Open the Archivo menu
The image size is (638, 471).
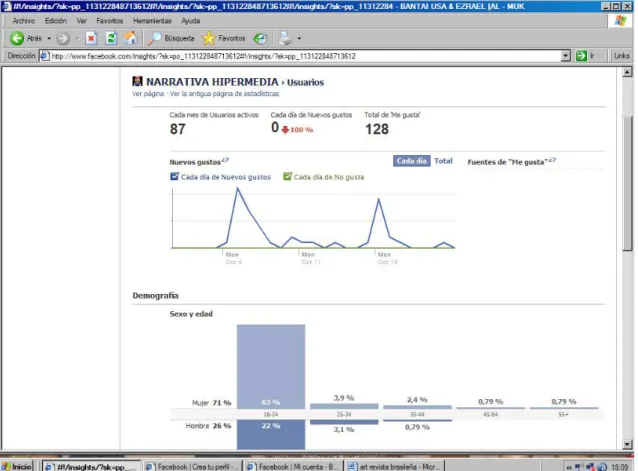(x=24, y=21)
